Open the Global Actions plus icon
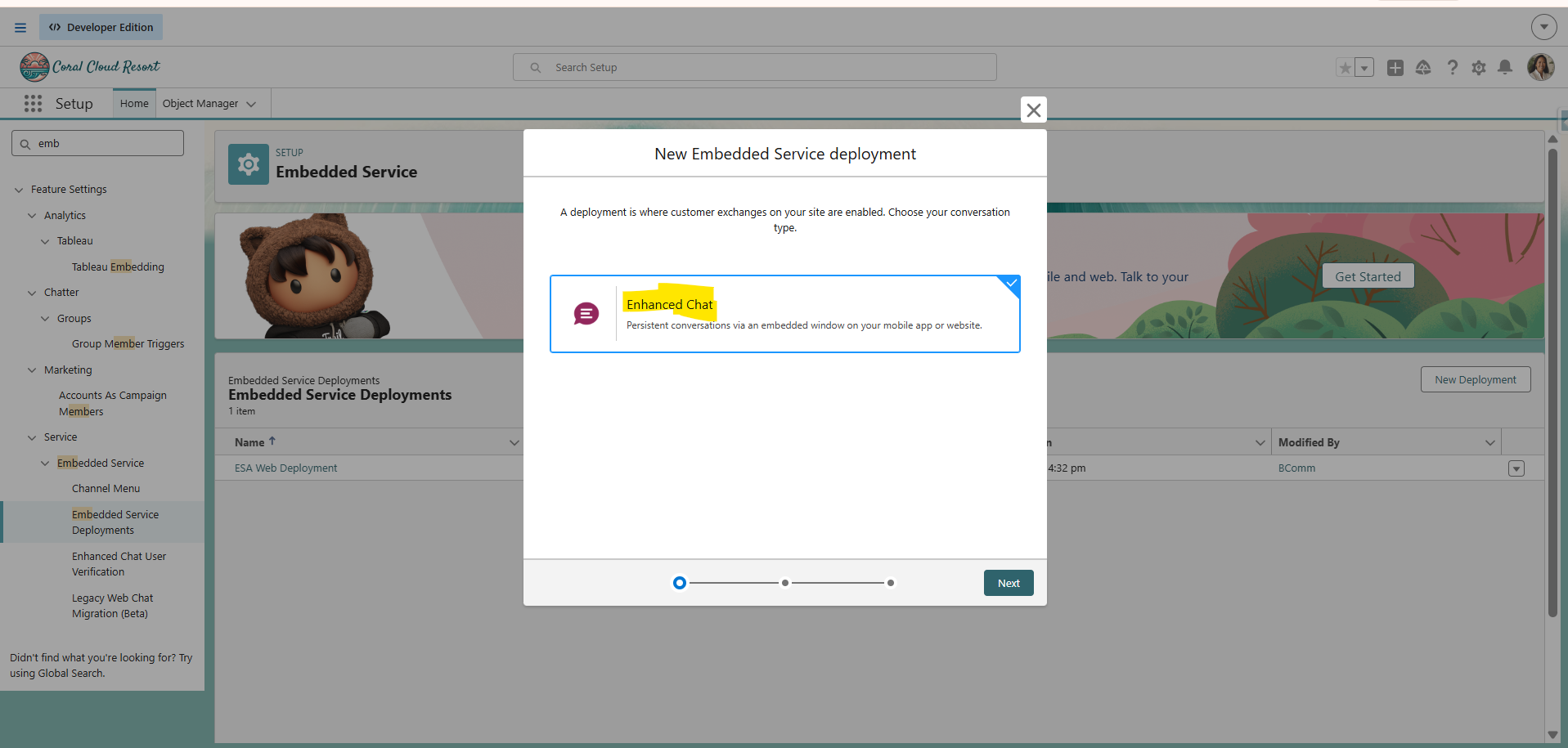This screenshot has width=1568, height=748. (x=1395, y=68)
